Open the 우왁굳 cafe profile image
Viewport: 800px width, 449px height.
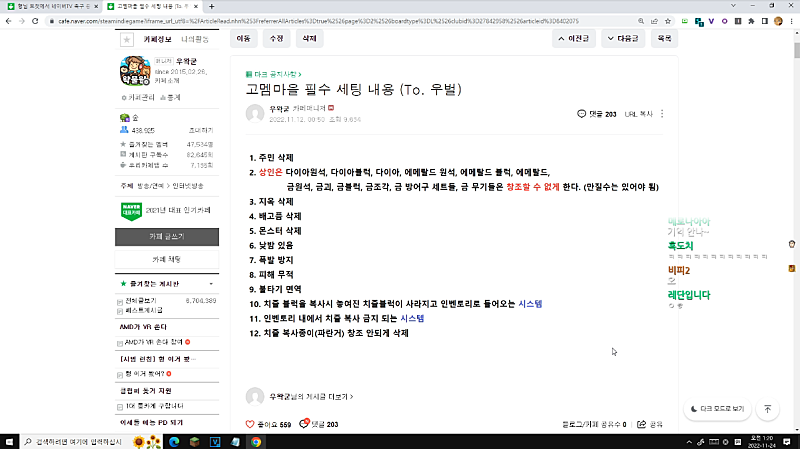[135, 71]
